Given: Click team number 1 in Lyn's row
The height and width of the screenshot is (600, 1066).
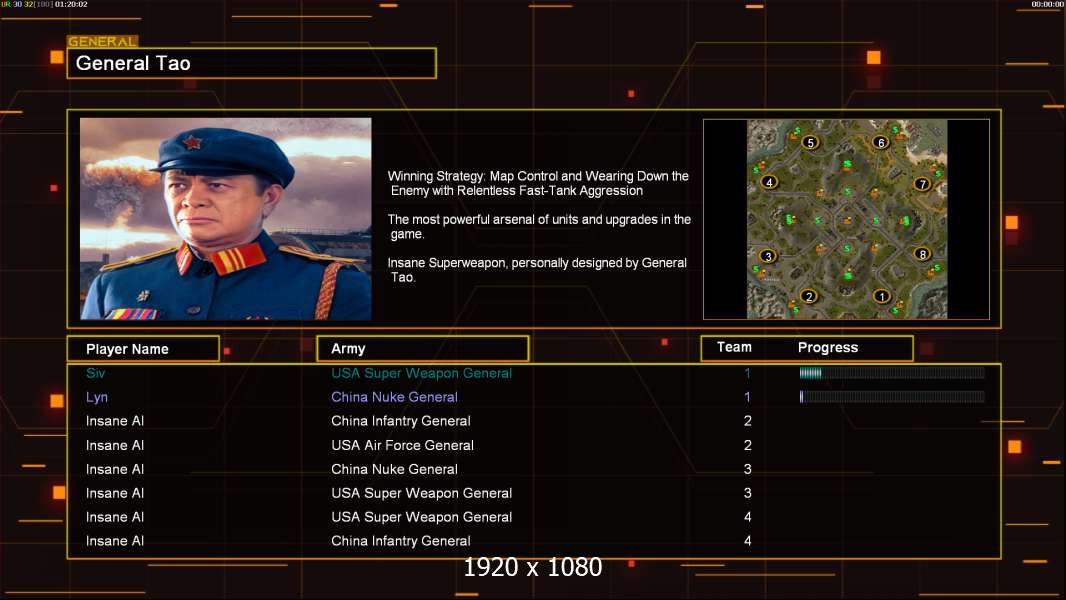Looking at the screenshot, I should click(x=747, y=397).
